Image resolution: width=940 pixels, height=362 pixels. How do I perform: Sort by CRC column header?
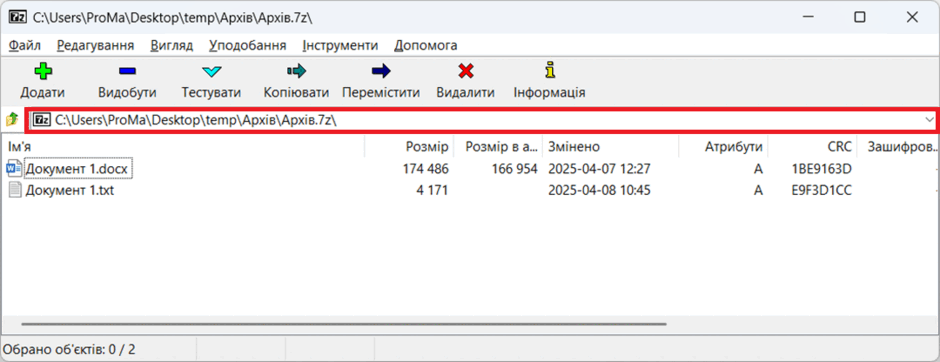tap(812, 147)
